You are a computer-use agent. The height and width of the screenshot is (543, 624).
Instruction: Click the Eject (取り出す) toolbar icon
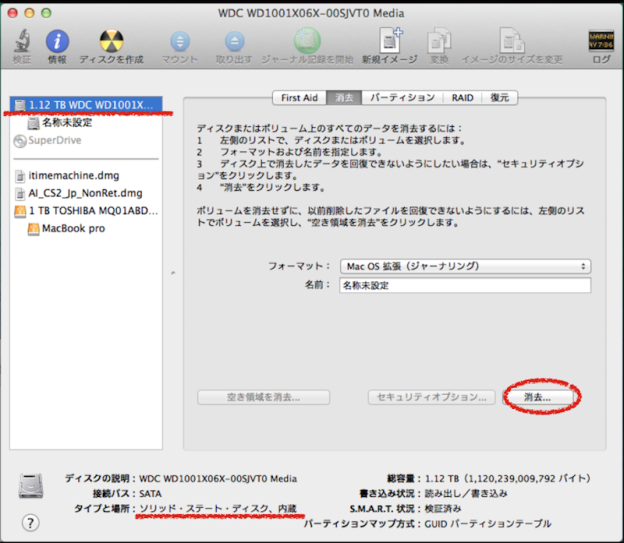pyautogui.click(x=234, y=41)
